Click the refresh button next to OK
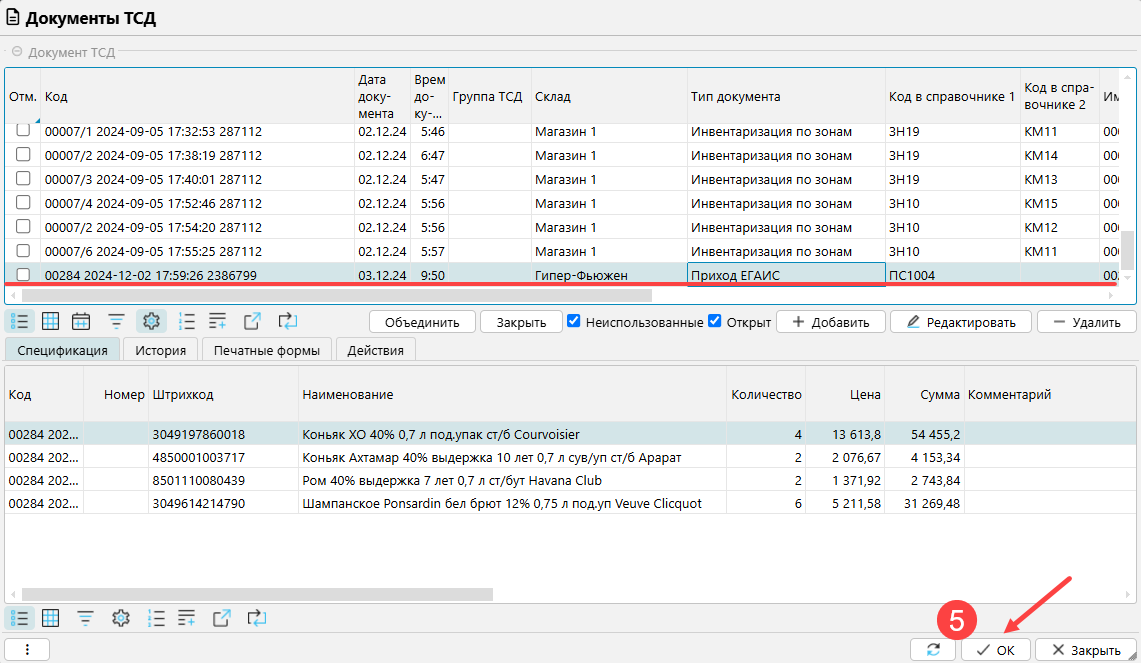1141x663 pixels. (933, 650)
